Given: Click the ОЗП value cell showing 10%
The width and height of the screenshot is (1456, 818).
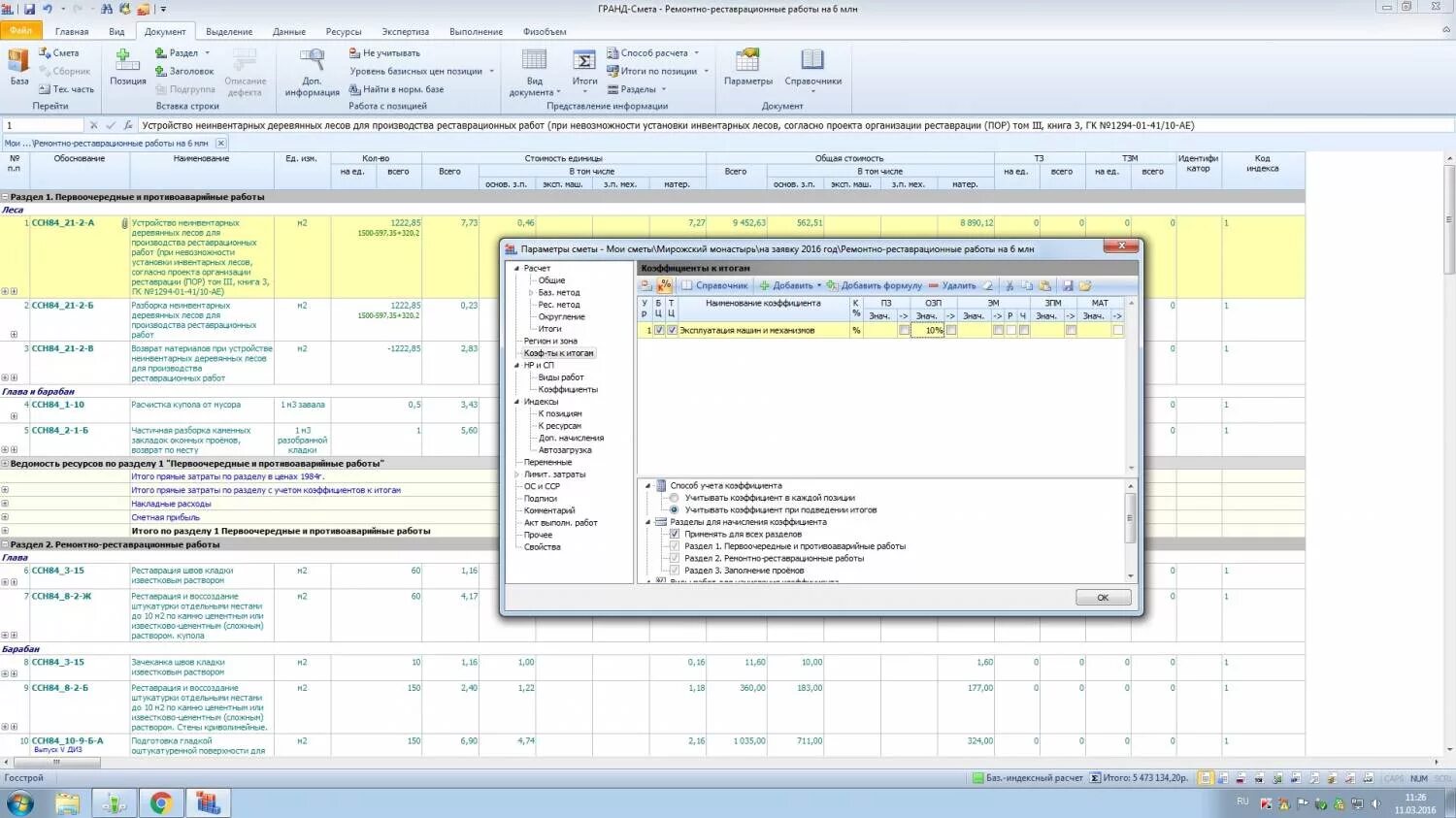Looking at the screenshot, I should (928, 330).
